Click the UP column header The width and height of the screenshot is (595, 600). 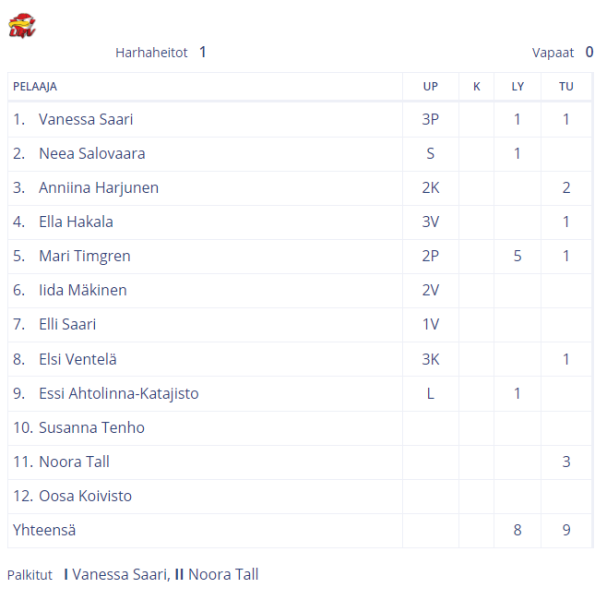pos(430,86)
